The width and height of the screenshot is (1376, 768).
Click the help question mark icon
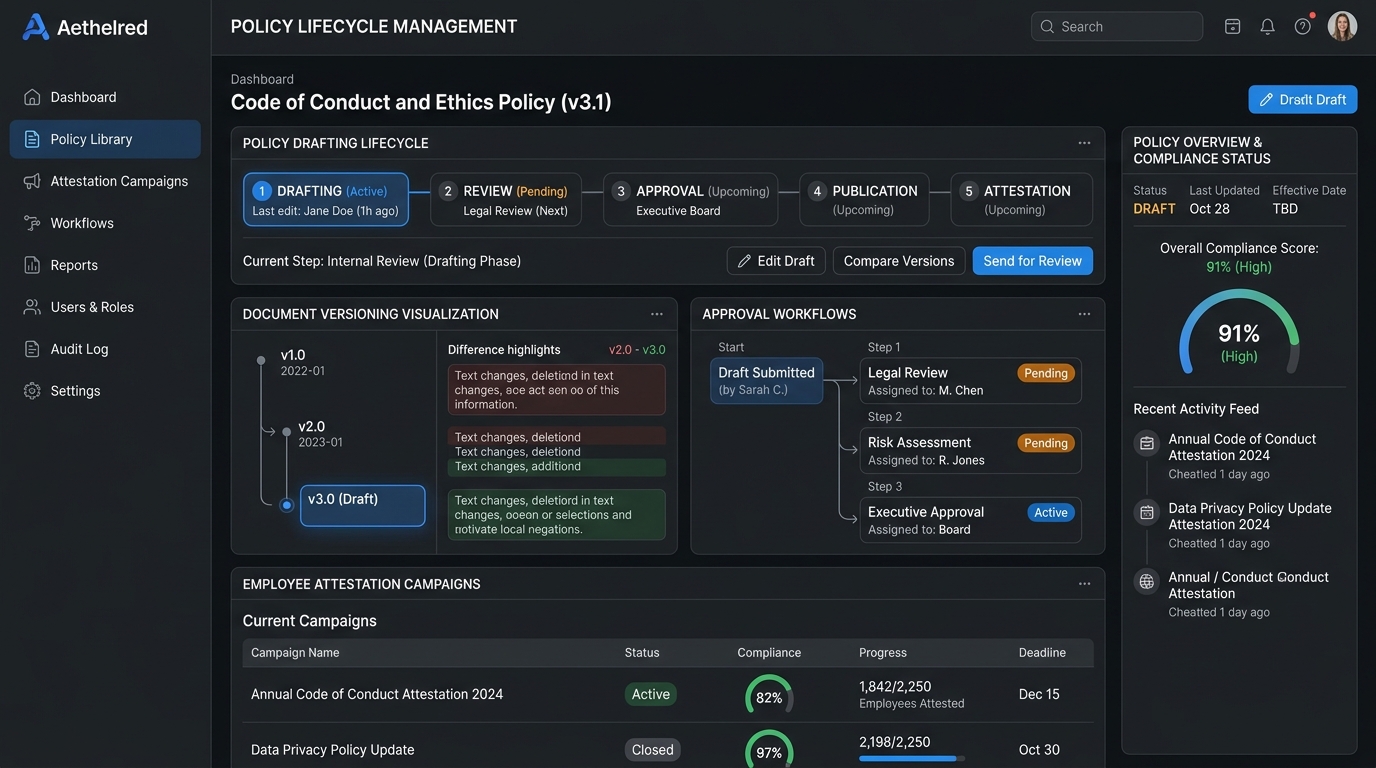pos(1302,27)
